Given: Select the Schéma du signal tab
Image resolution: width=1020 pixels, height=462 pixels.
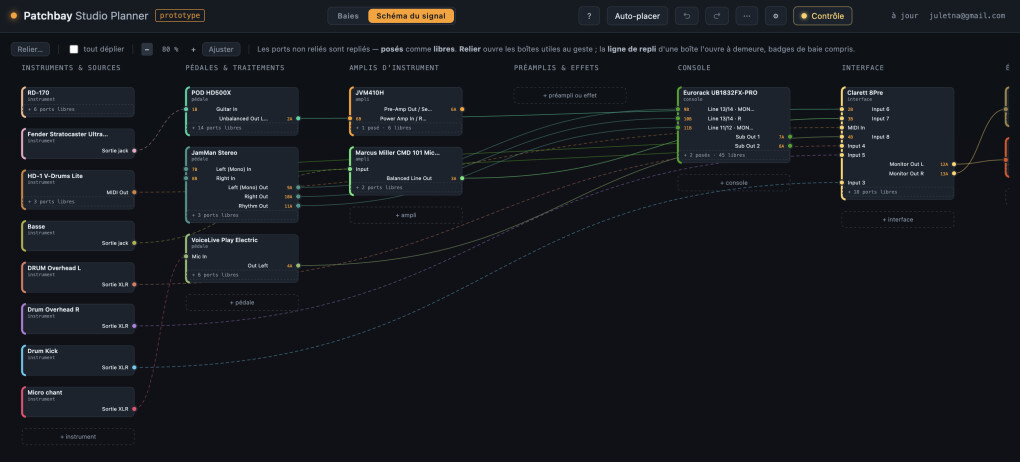Looking at the screenshot, I should click(x=411, y=16).
